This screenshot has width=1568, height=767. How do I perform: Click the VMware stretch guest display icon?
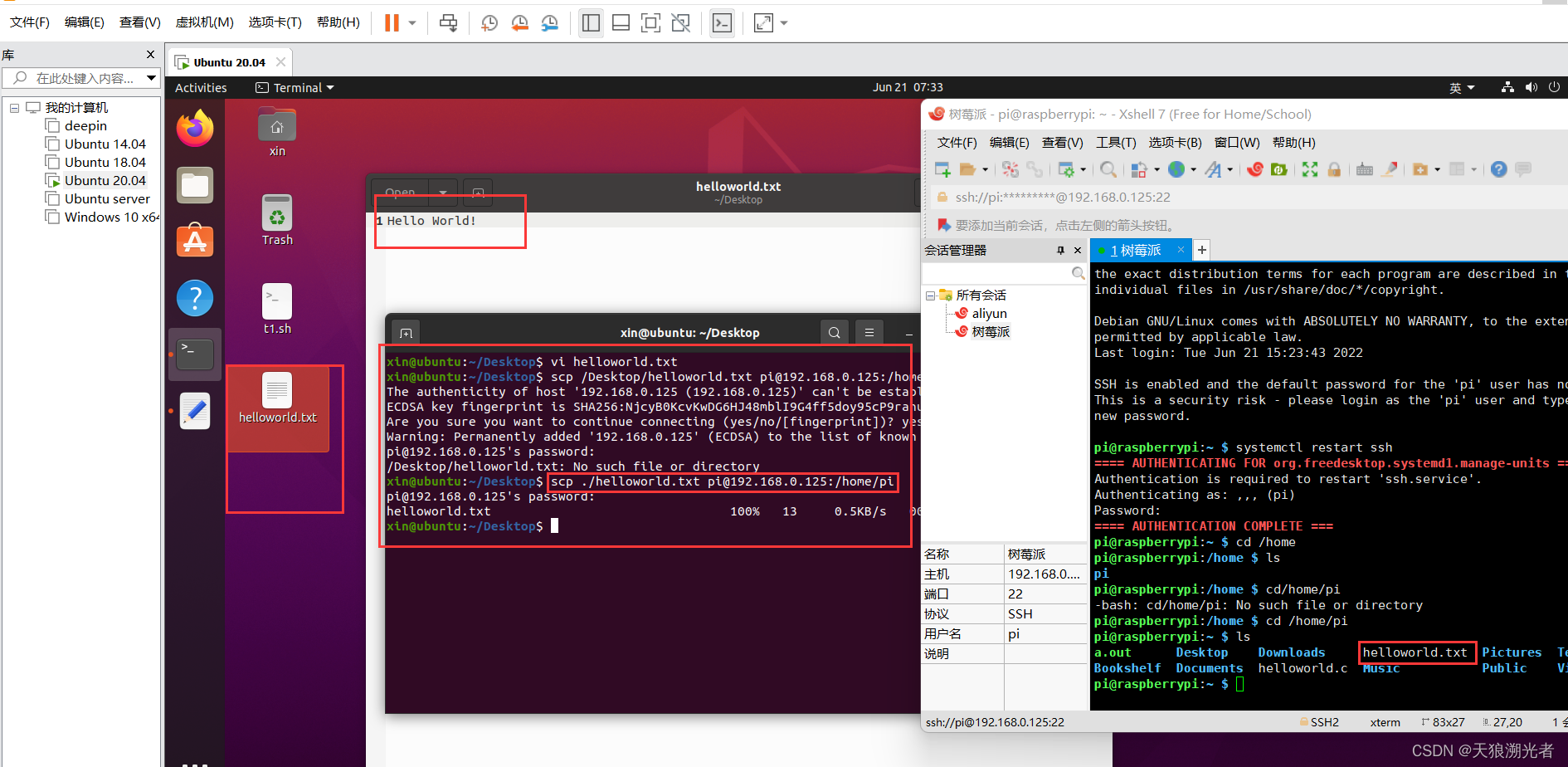pos(762,22)
